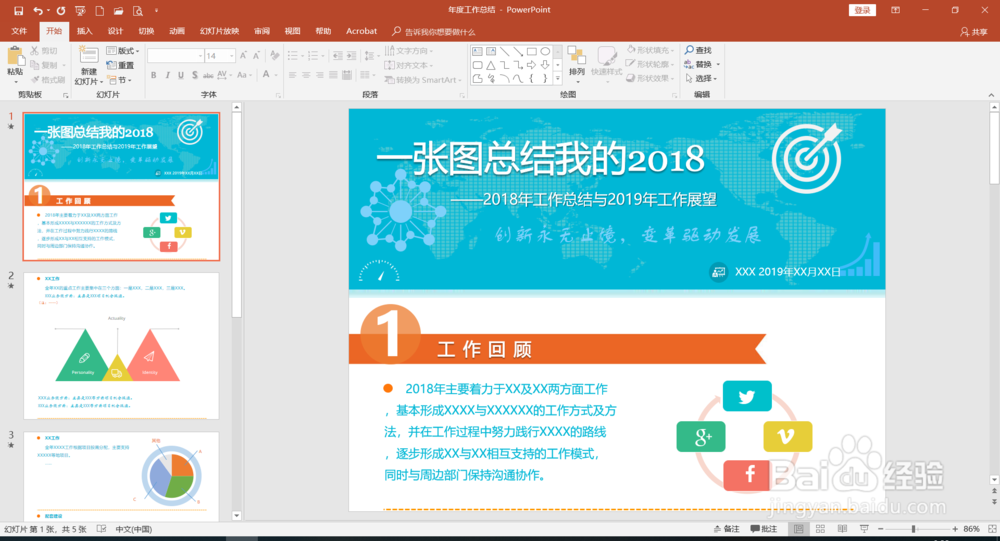The height and width of the screenshot is (541, 1000).
Task: Toggle strikethrough formatting
Action: click(208, 75)
